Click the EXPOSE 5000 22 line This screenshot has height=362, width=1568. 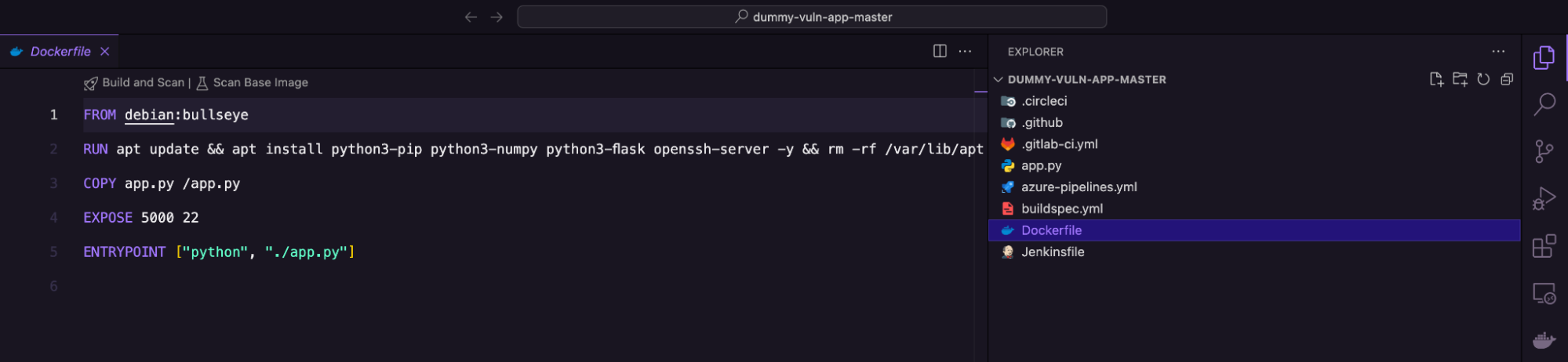click(141, 217)
